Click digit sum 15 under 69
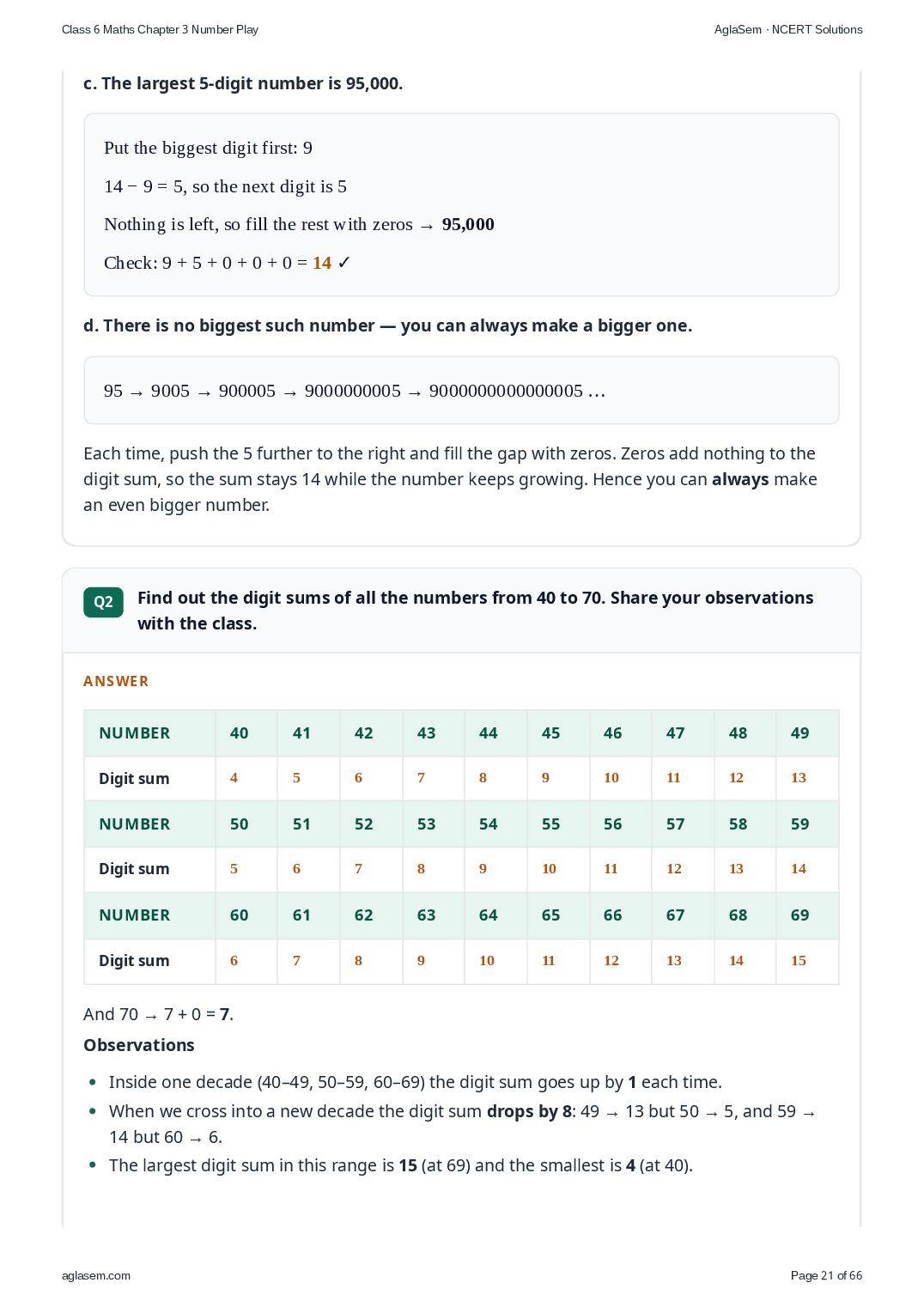The width and height of the screenshot is (924, 1307). tap(807, 961)
